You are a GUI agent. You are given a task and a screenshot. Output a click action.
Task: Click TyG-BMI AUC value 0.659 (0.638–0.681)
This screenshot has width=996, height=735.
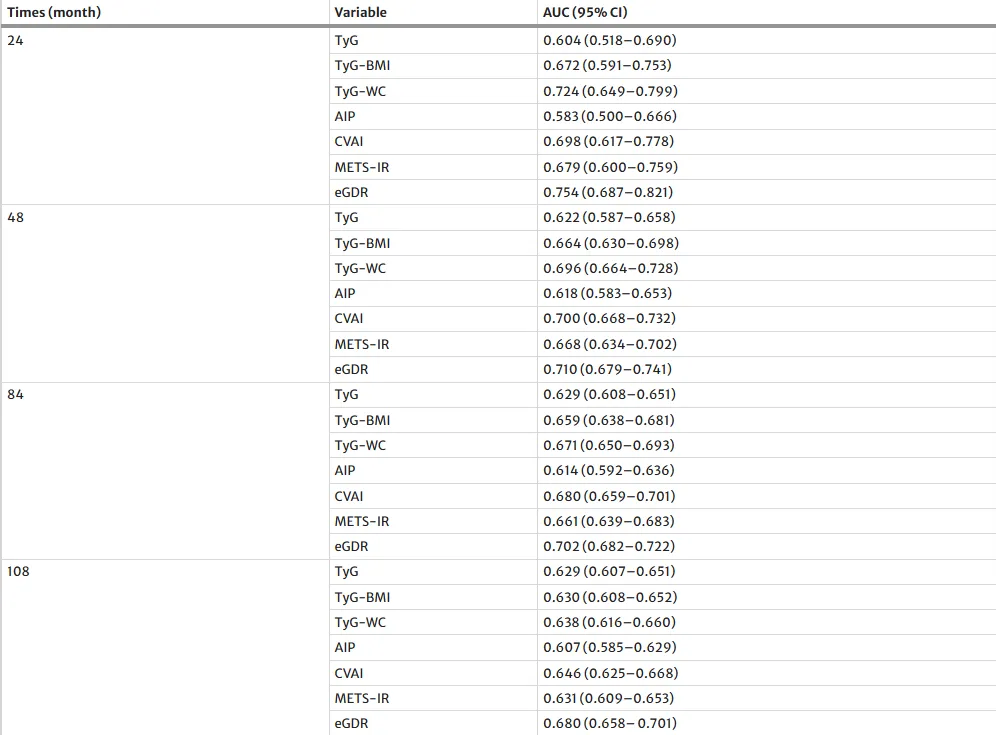pos(609,420)
